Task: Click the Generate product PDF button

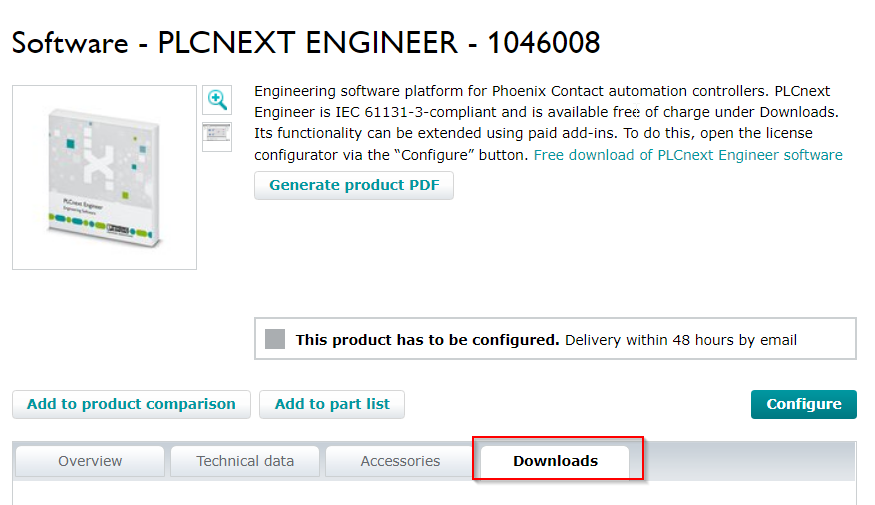Action: coord(354,185)
